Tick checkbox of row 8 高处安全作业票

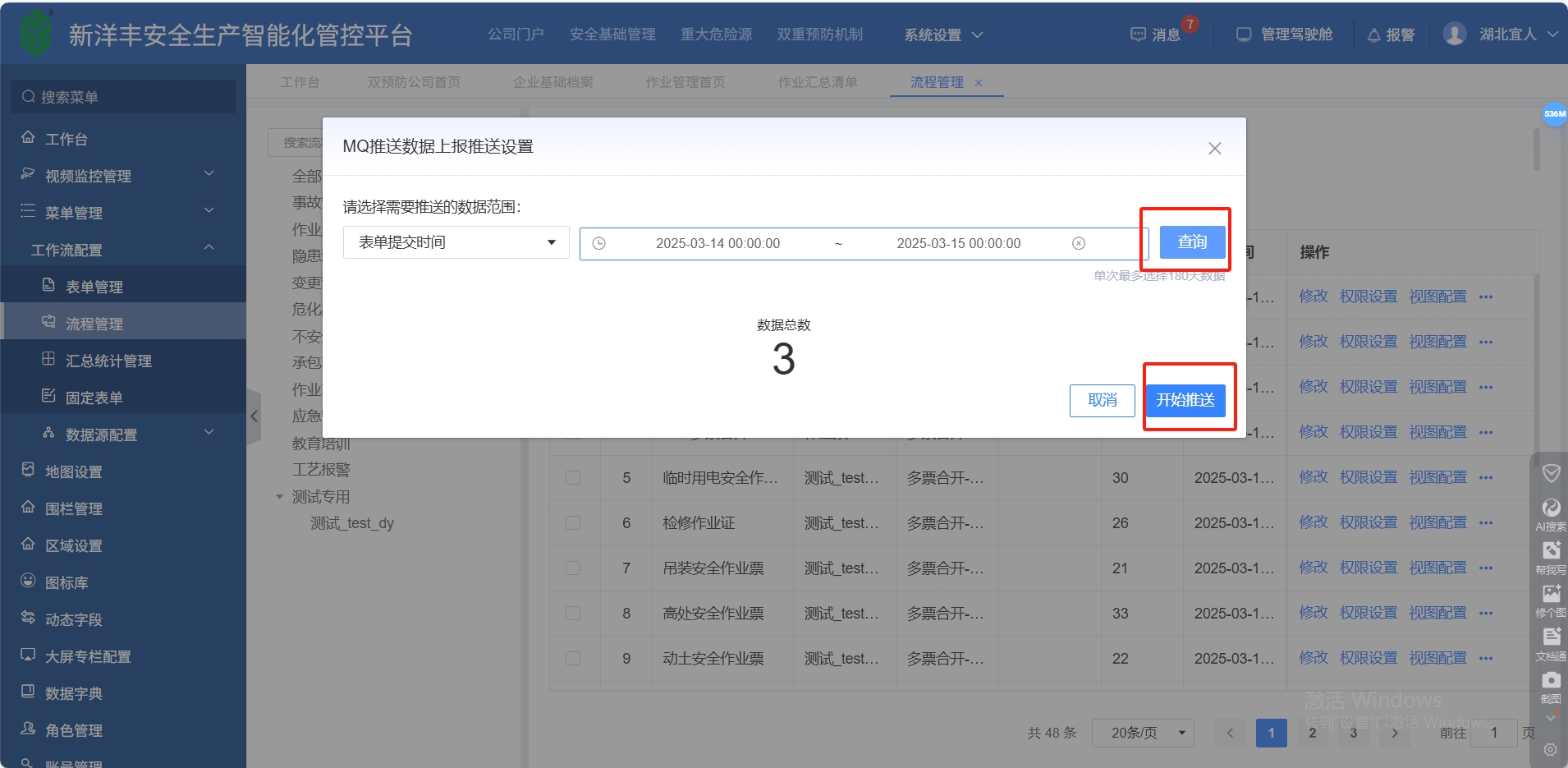(x=573, y=614)
